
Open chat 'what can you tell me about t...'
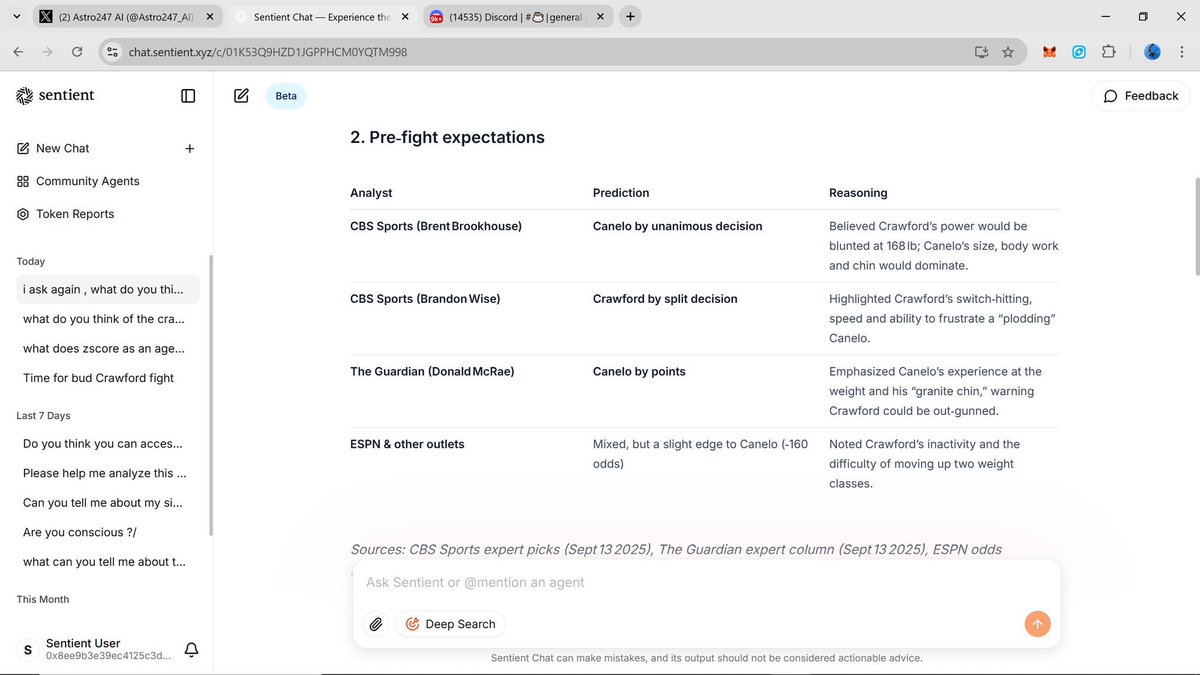[x=108, y=562]
